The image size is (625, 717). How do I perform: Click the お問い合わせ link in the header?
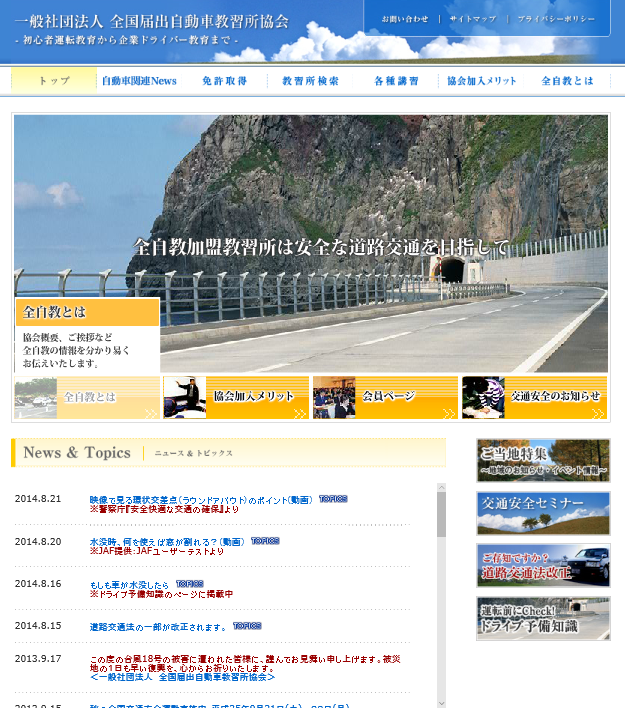click(x=404, y=19)
